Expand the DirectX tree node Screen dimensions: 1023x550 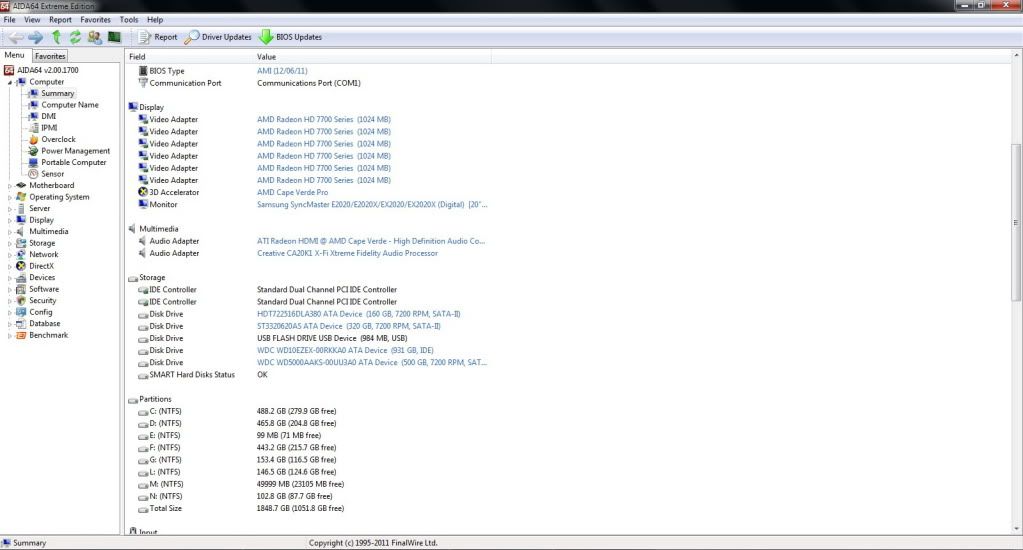pos(10,266)
